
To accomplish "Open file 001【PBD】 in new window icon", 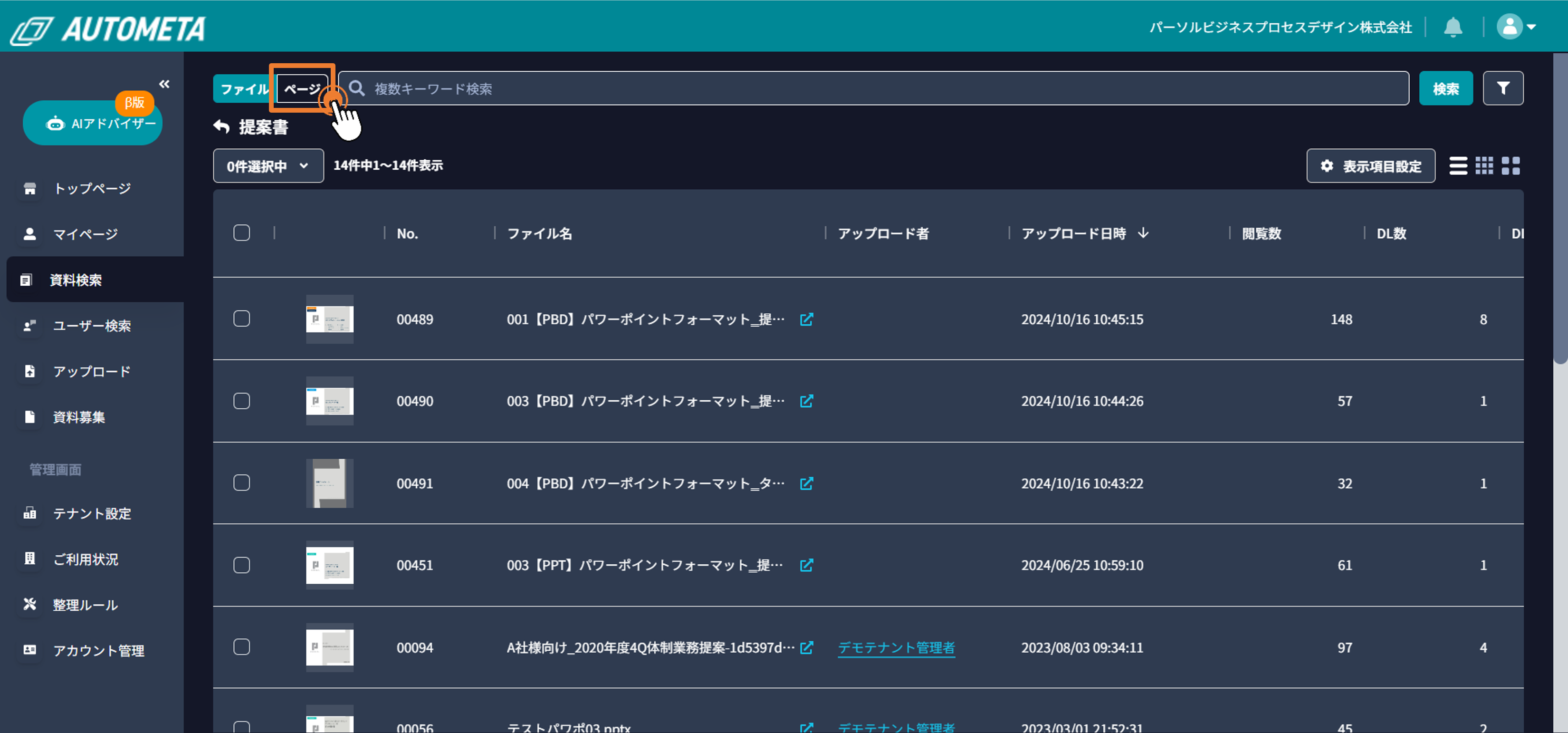I will pos(806,319).
